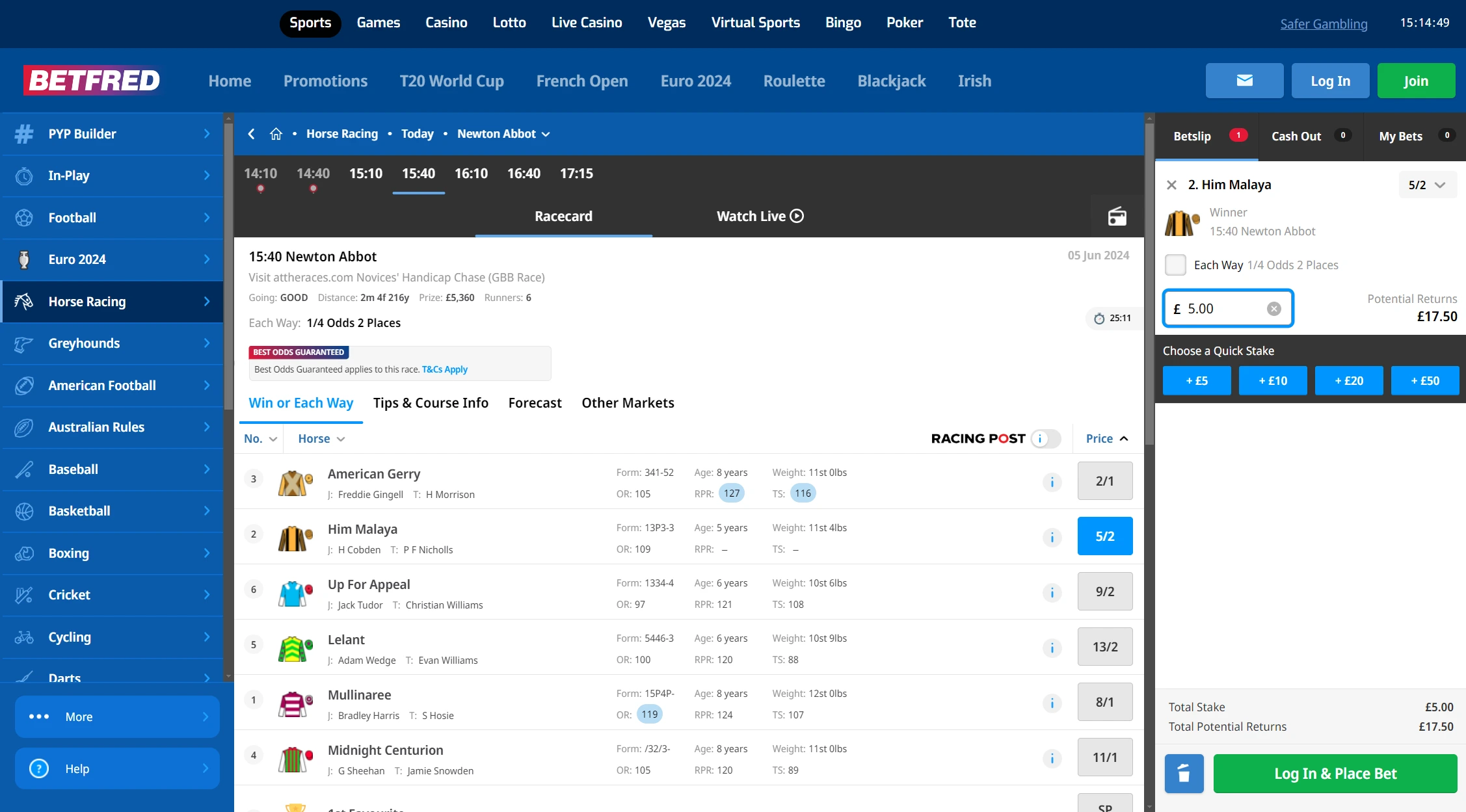The width and height of the screenshot is (1466, 812).
Task: Click the race countdown timer 25:11
Action: pos(1113,319)
